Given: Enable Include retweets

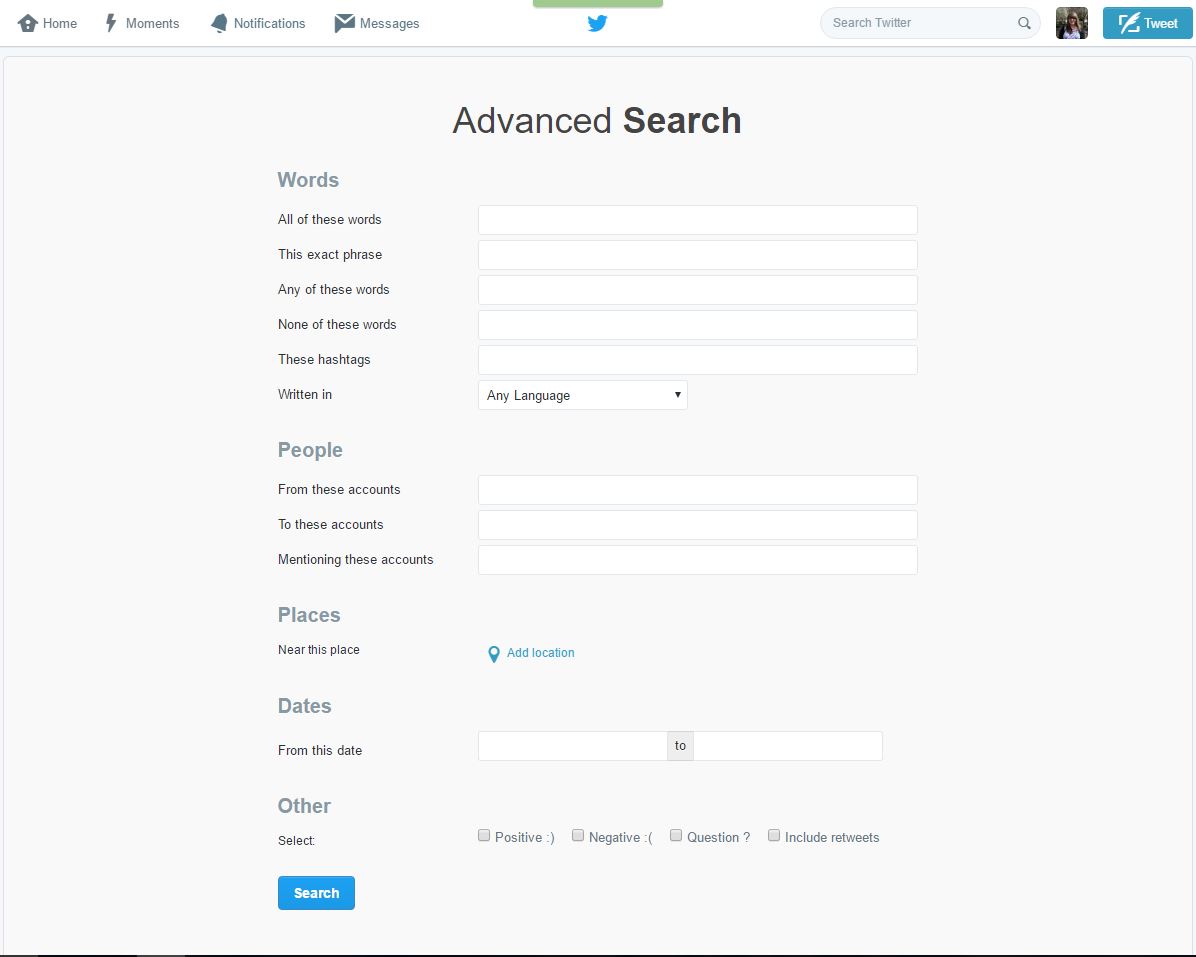Looking at the screenshot, I should tap(774, 834).
